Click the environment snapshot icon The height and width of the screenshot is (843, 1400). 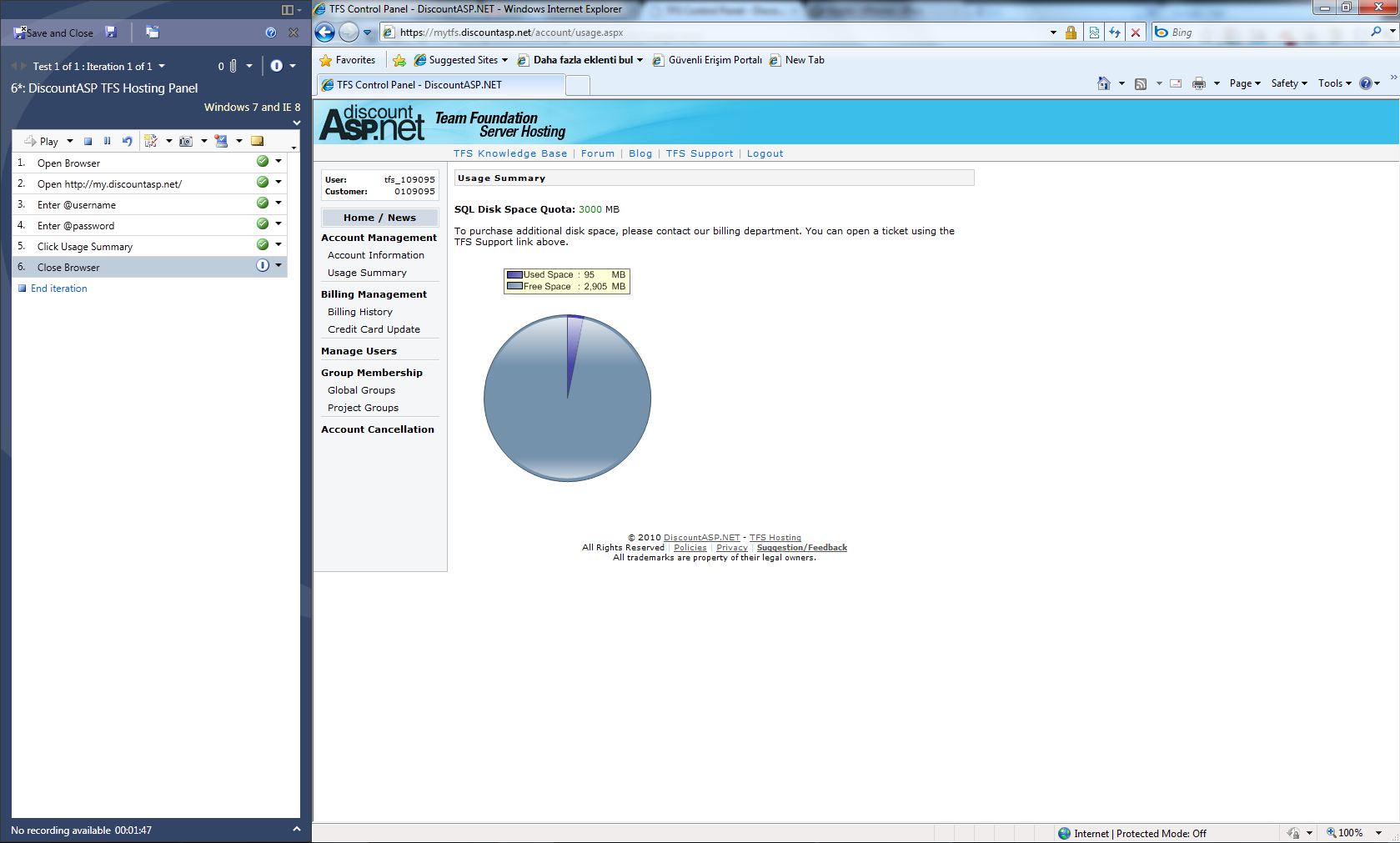click(x=221, y=141)
